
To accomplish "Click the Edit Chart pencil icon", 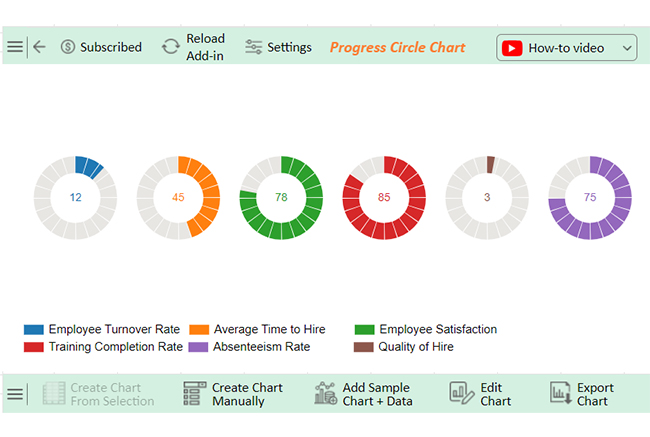I will click(x=461, y=393).
